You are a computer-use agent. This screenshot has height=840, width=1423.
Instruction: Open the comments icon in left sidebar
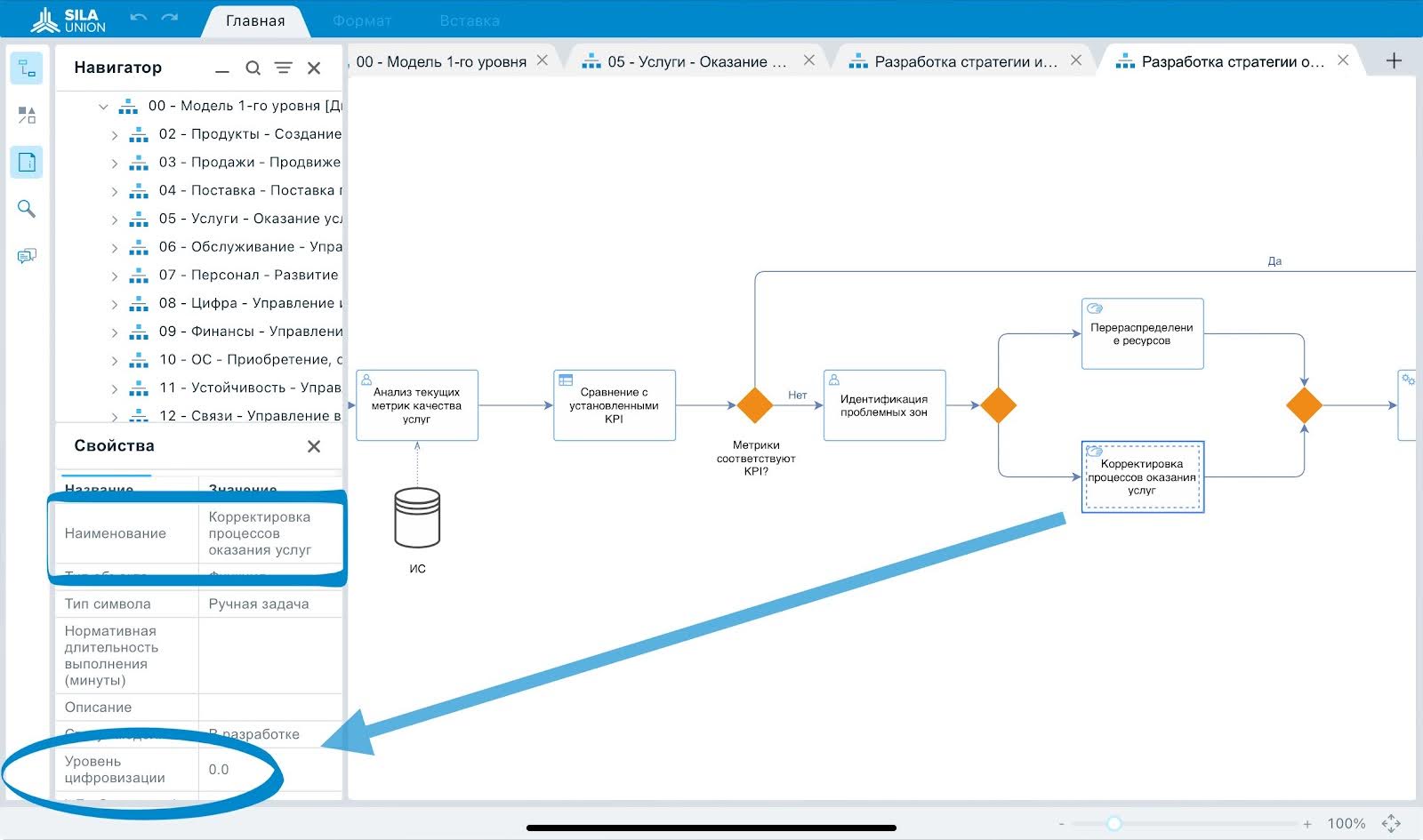[x=27, y=255]
